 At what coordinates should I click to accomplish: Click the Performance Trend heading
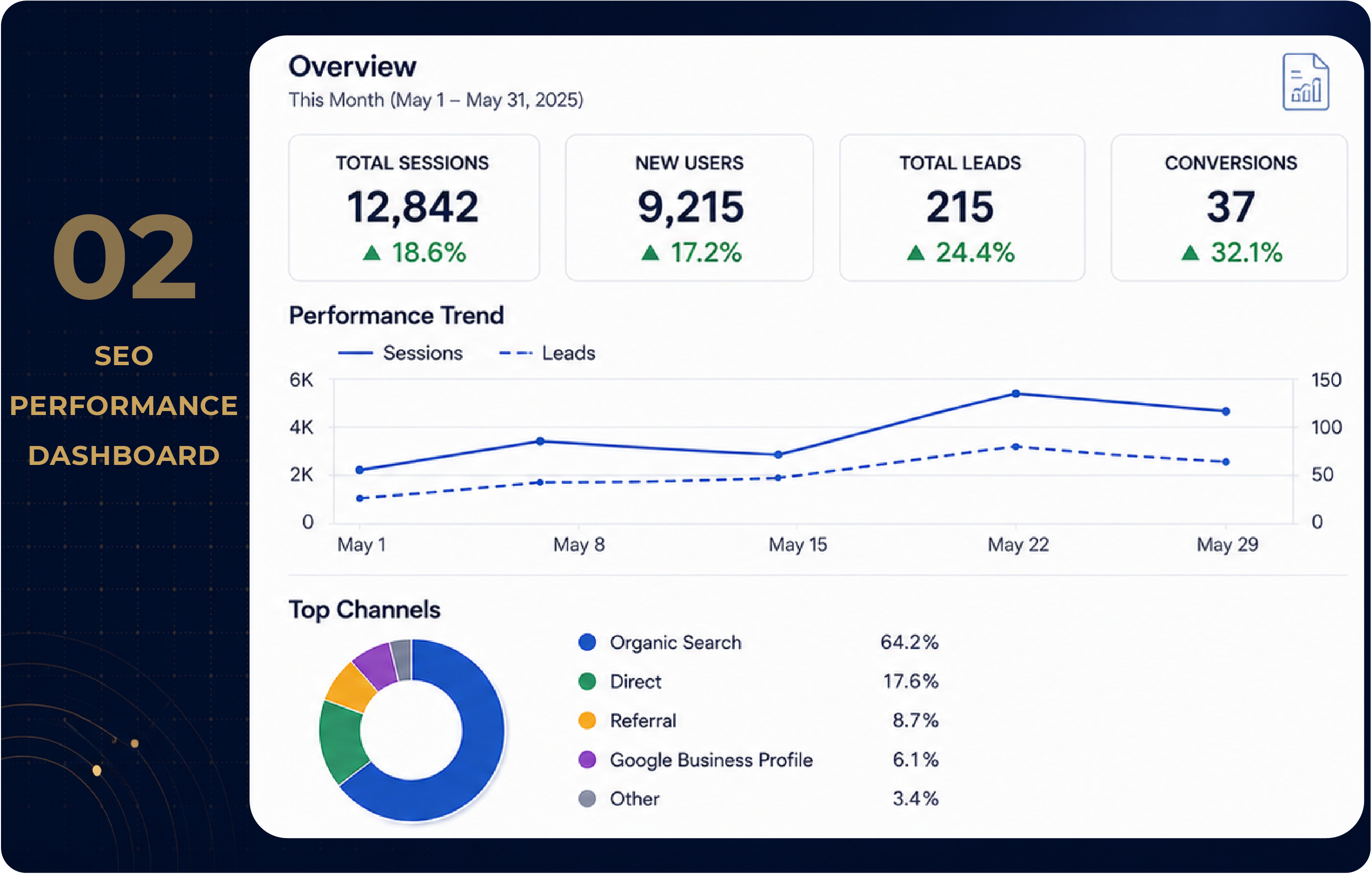pyautogui.click(x=397, y=315)
